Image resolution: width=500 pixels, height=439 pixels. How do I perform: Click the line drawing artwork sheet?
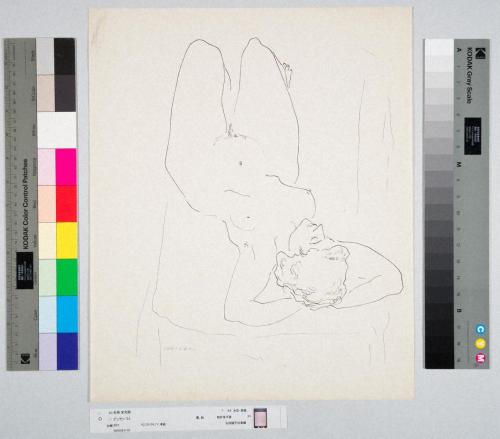[x=251, y=204]
